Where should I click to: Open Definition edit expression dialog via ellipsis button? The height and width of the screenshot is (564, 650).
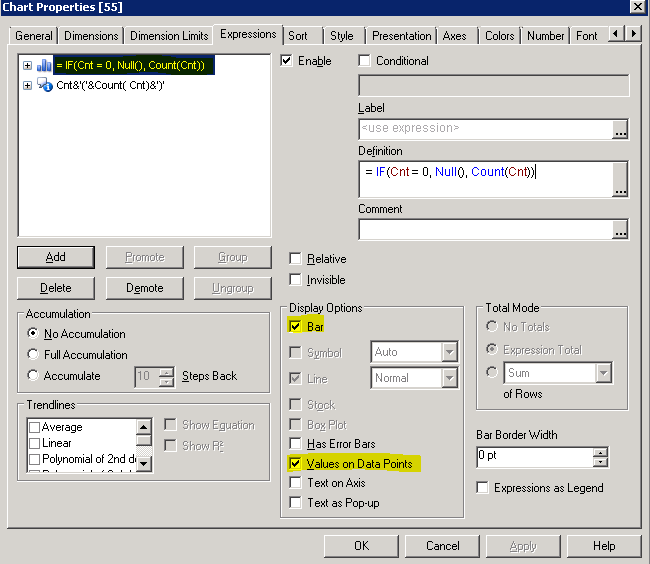coord(620,188)
